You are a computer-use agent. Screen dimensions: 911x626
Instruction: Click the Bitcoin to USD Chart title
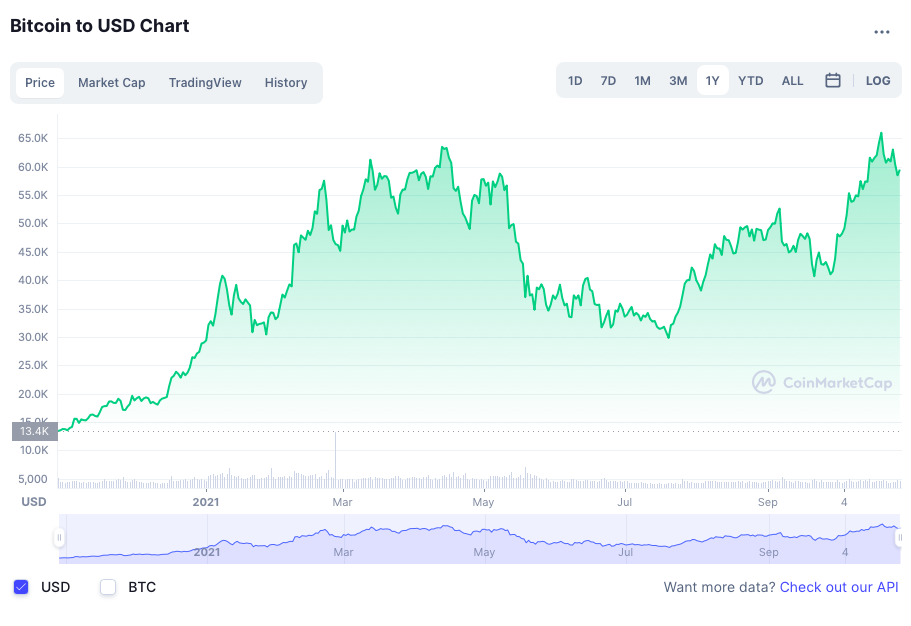pos(99,26)
